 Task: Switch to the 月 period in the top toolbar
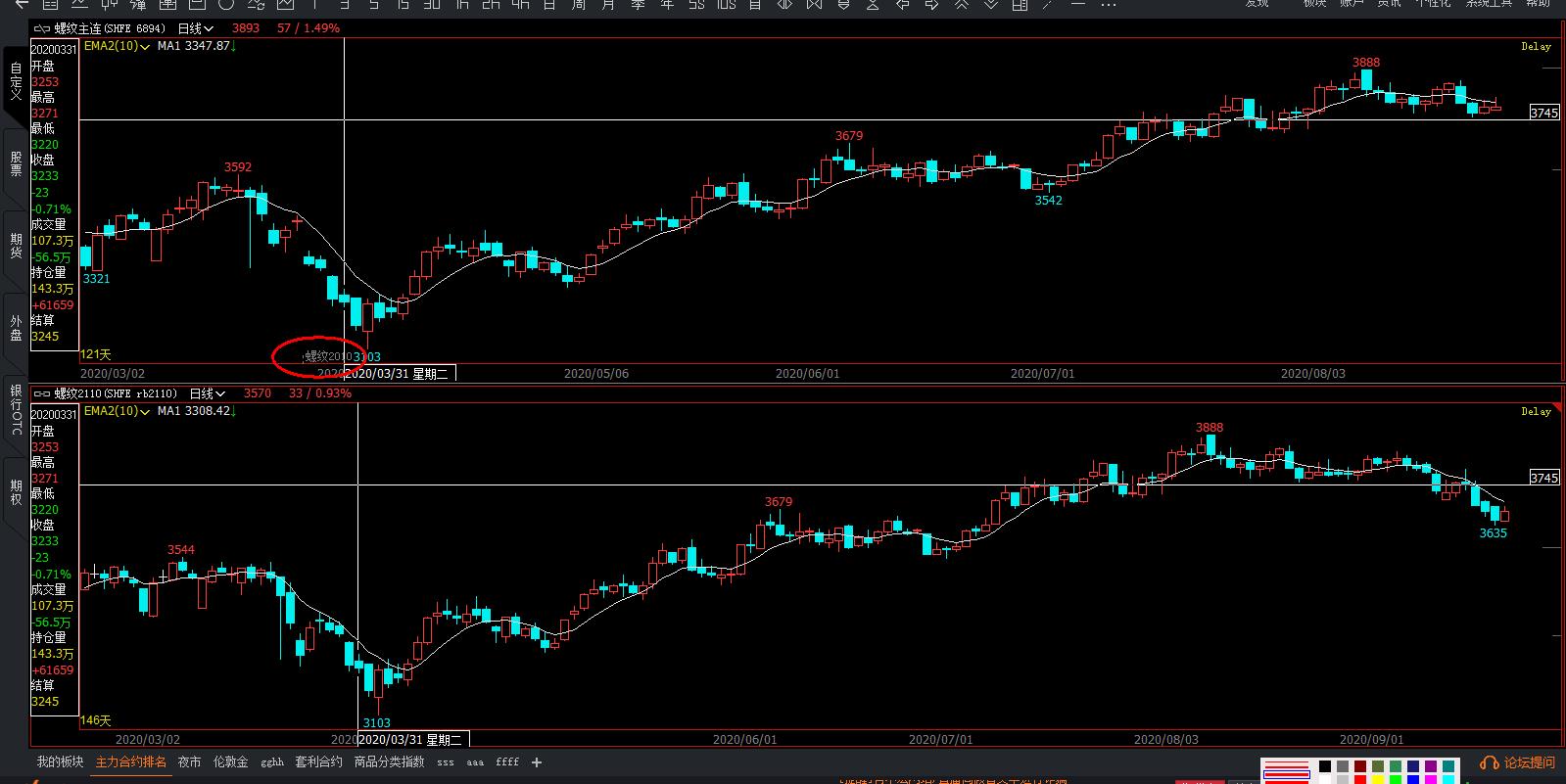pyautogui.click(x=608, y=4)
